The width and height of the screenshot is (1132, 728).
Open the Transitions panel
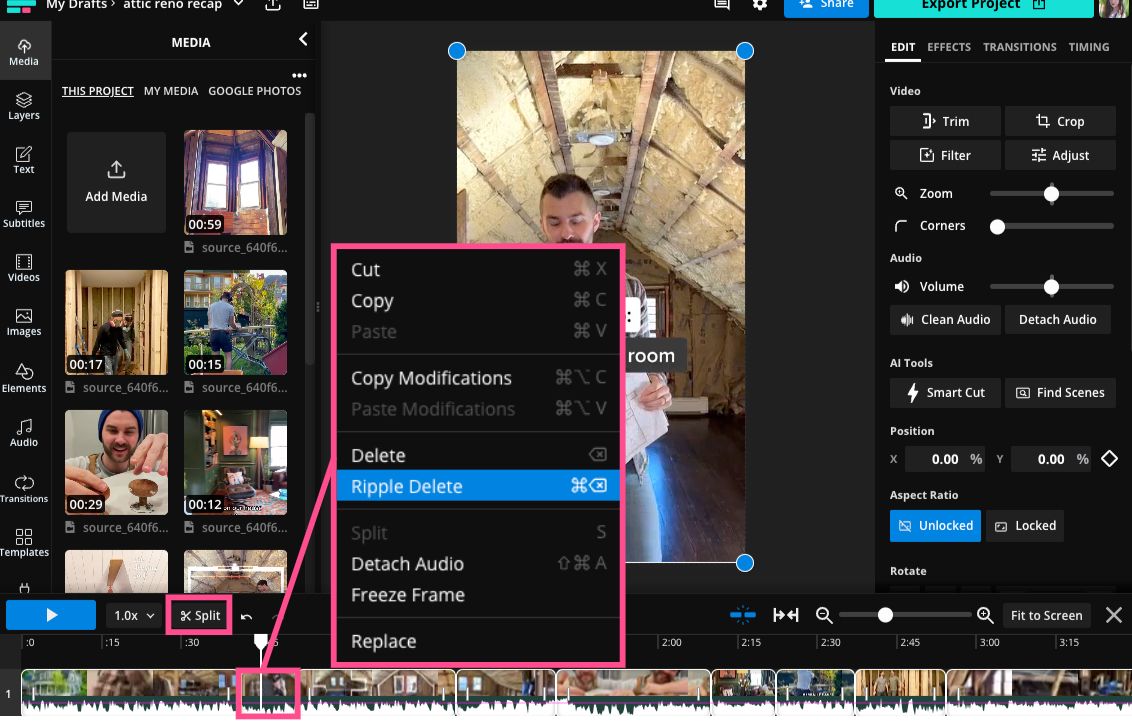(x=24, y=489)
